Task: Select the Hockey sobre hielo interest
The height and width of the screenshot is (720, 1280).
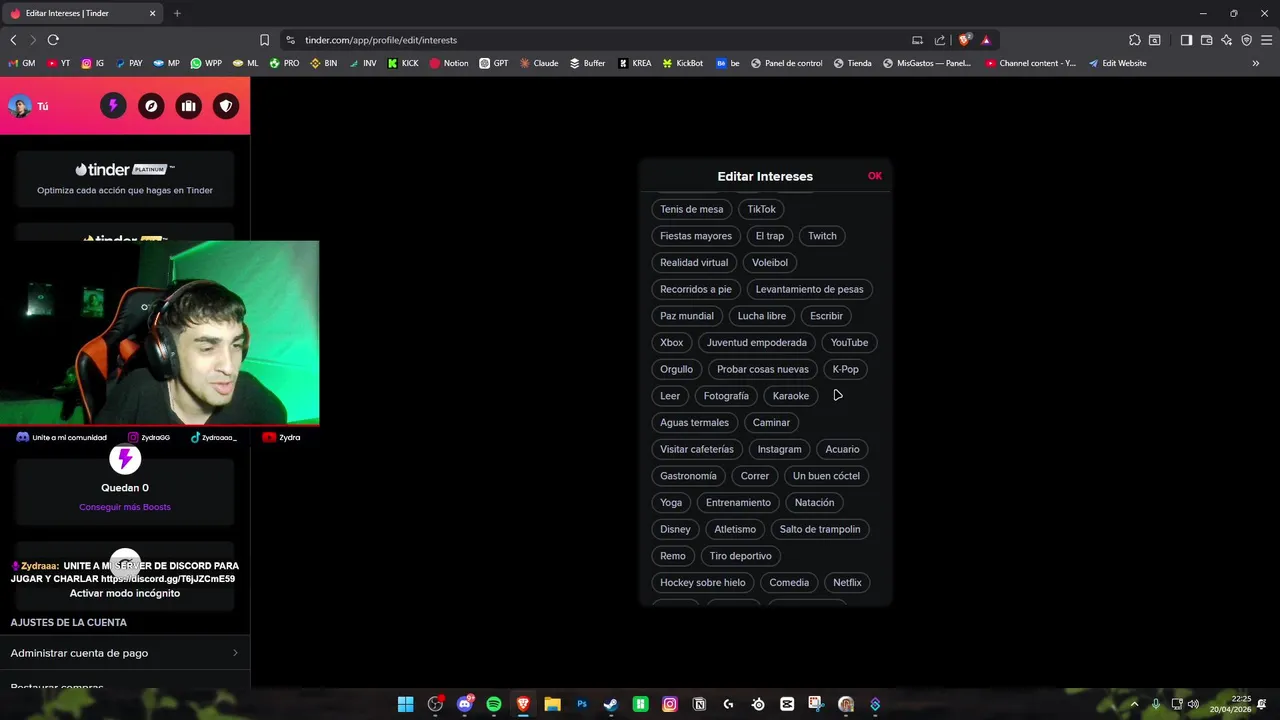Action: (703, 582)
